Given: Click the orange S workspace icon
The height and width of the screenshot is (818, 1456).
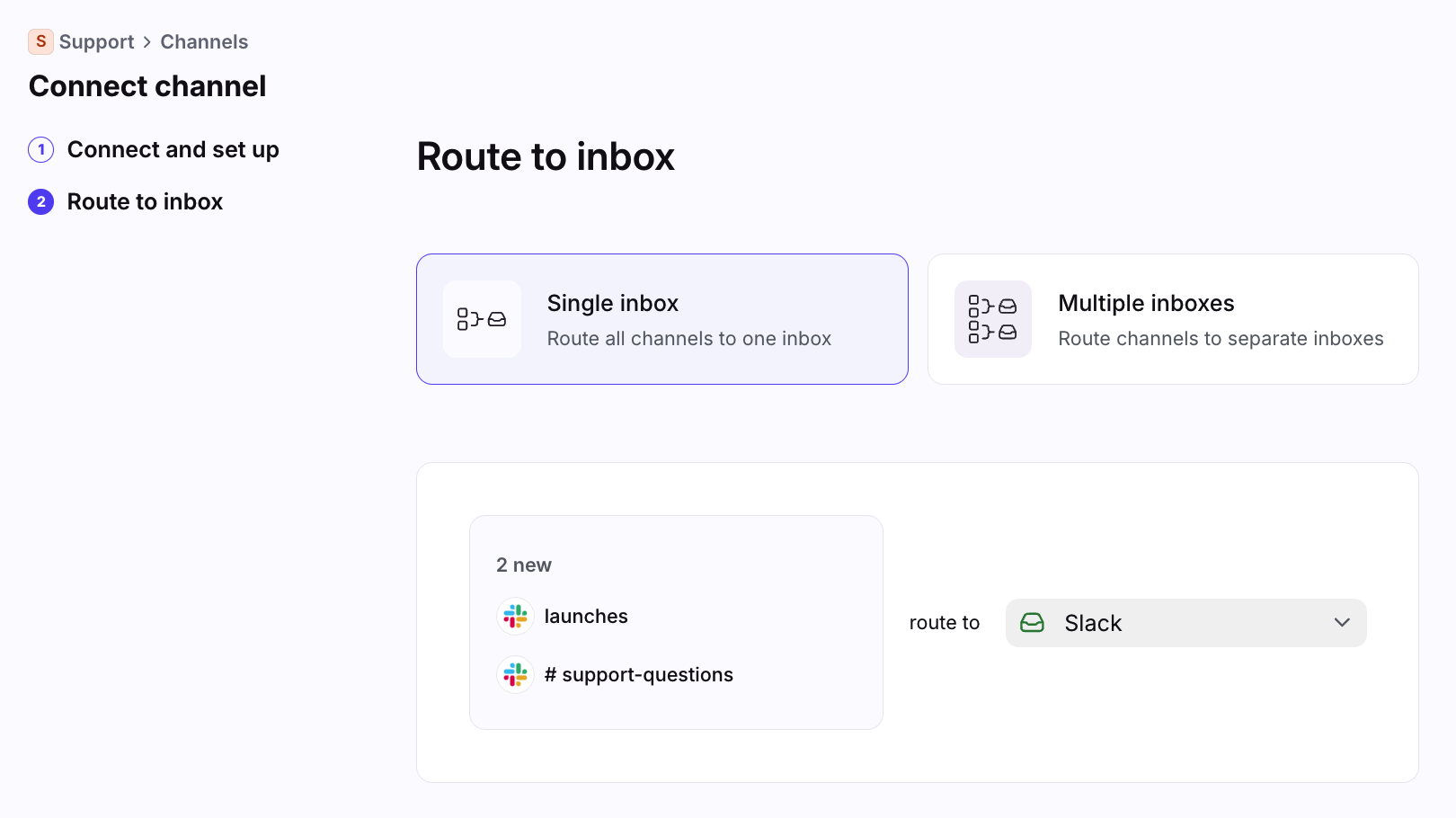Looking at the screenshot, I should [x=40, y=41].
